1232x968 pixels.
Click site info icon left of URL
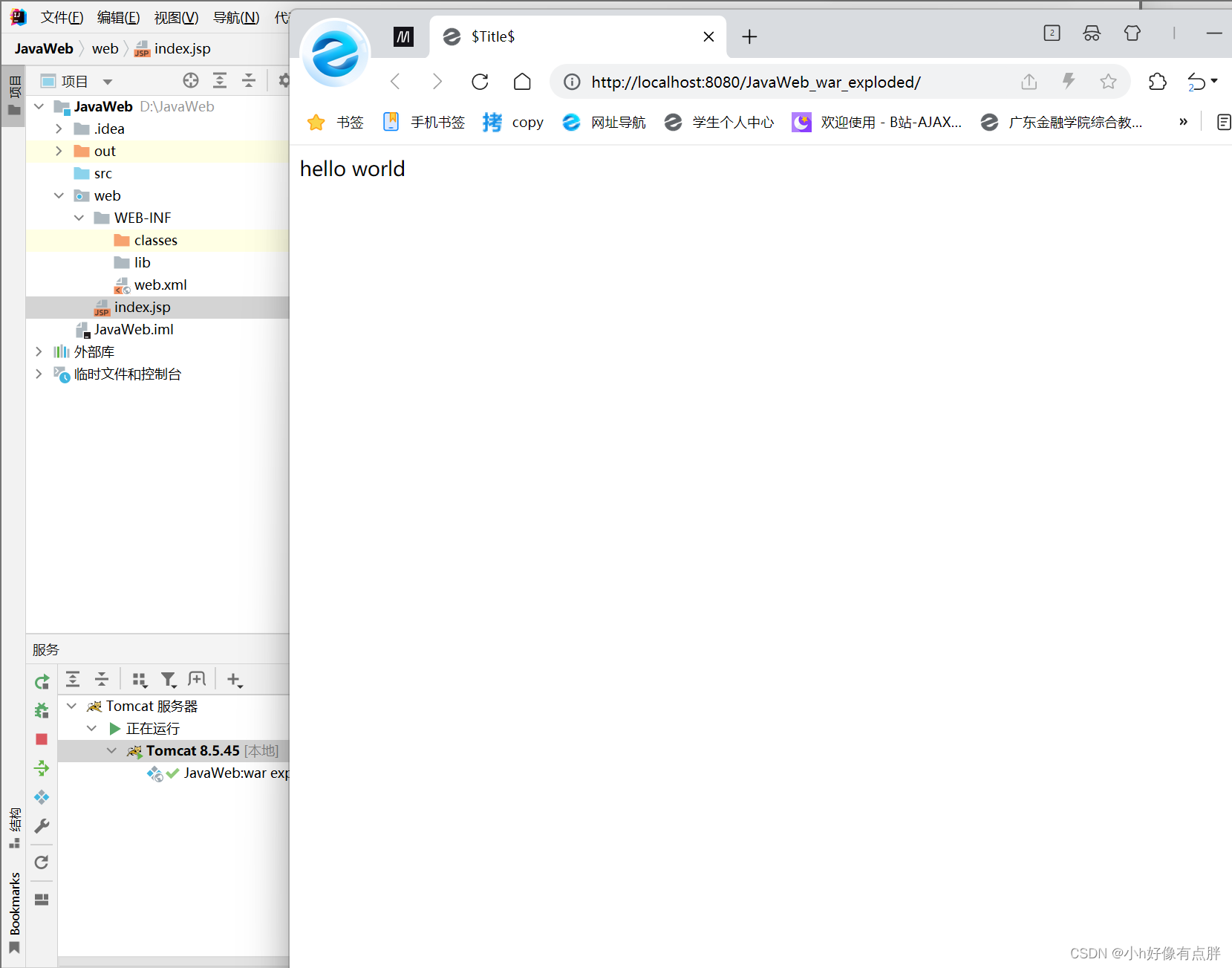point(572,82)
